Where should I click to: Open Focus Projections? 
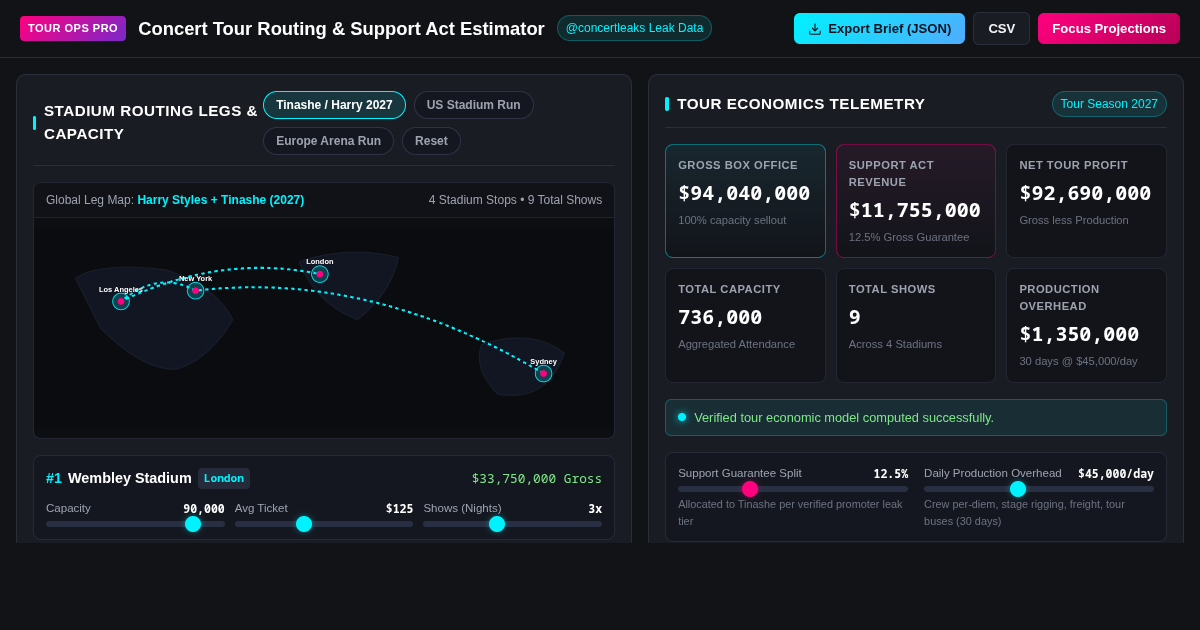click(x=1108, y=28)
